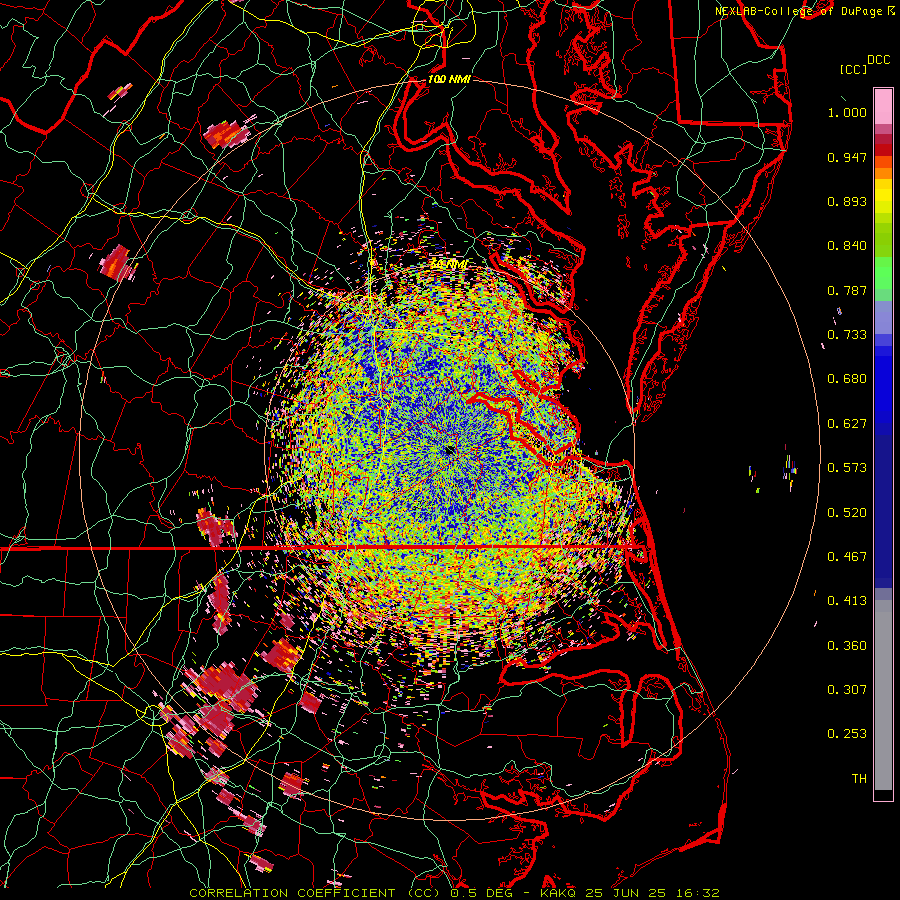Click the 50 NMI range ring label

(x=449, y=265)
